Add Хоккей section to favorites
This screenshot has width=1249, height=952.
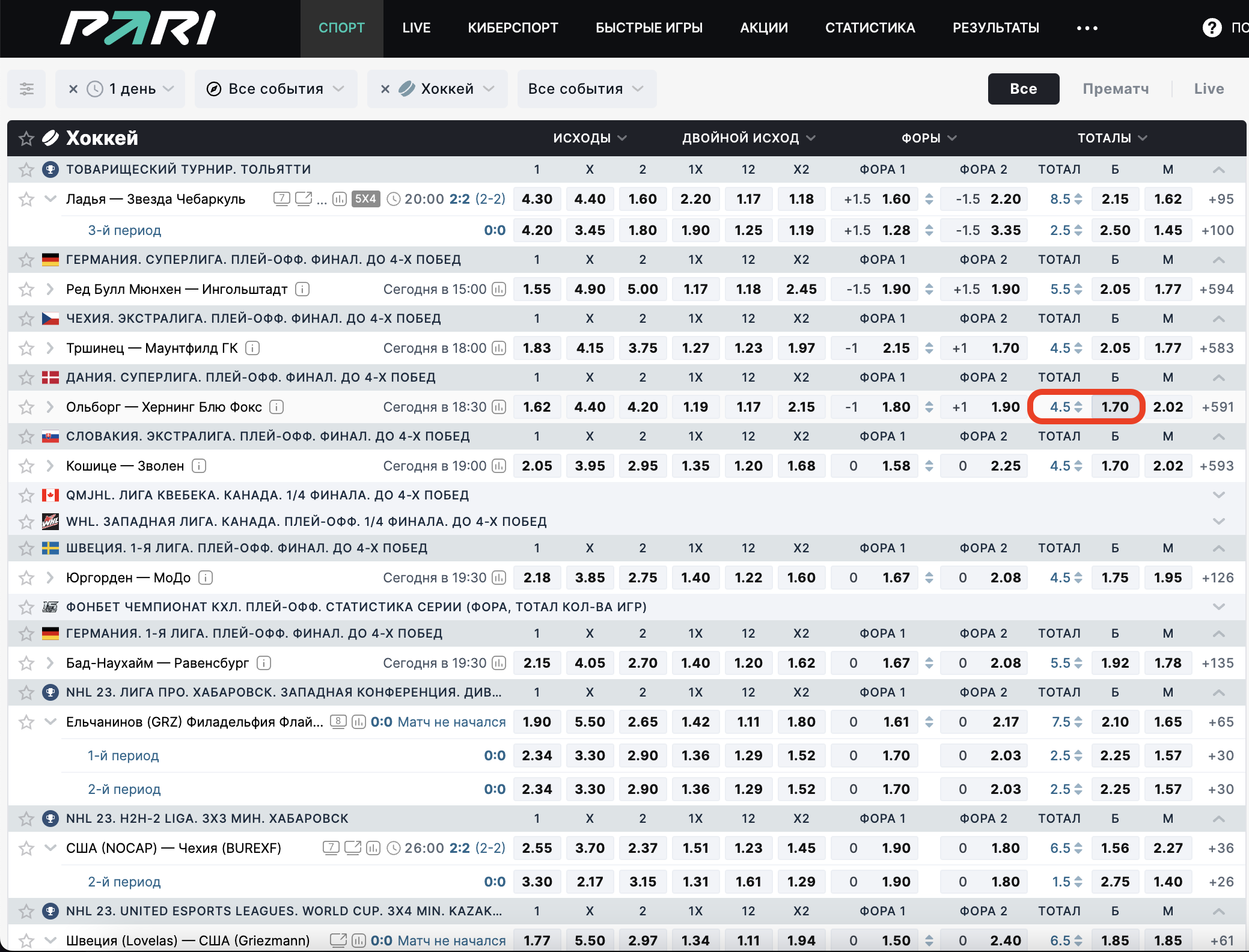[x=26, y=138]
